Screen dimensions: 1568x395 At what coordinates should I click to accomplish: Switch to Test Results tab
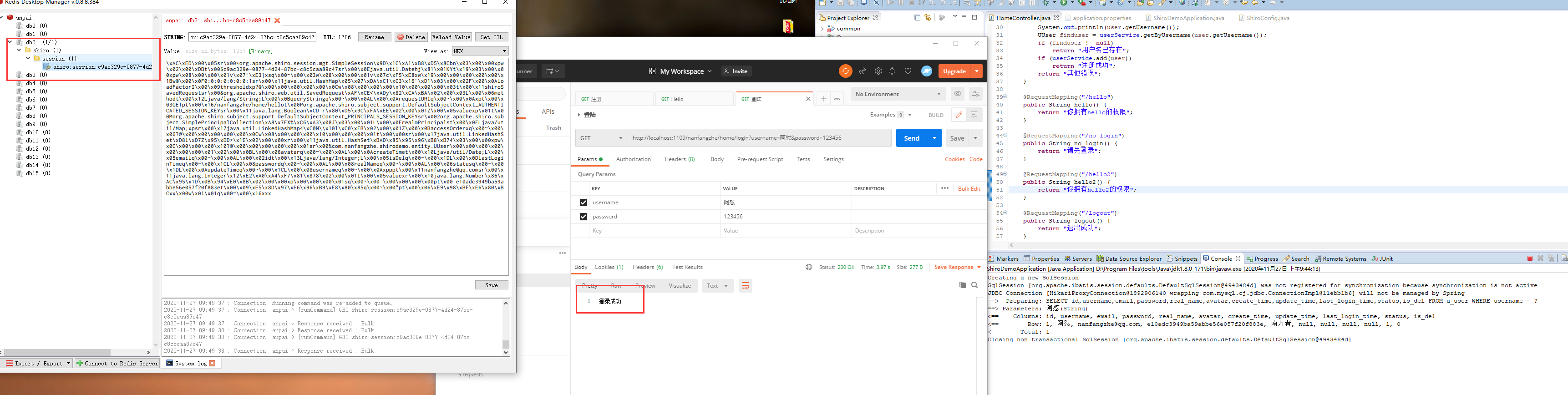(687, 267)
